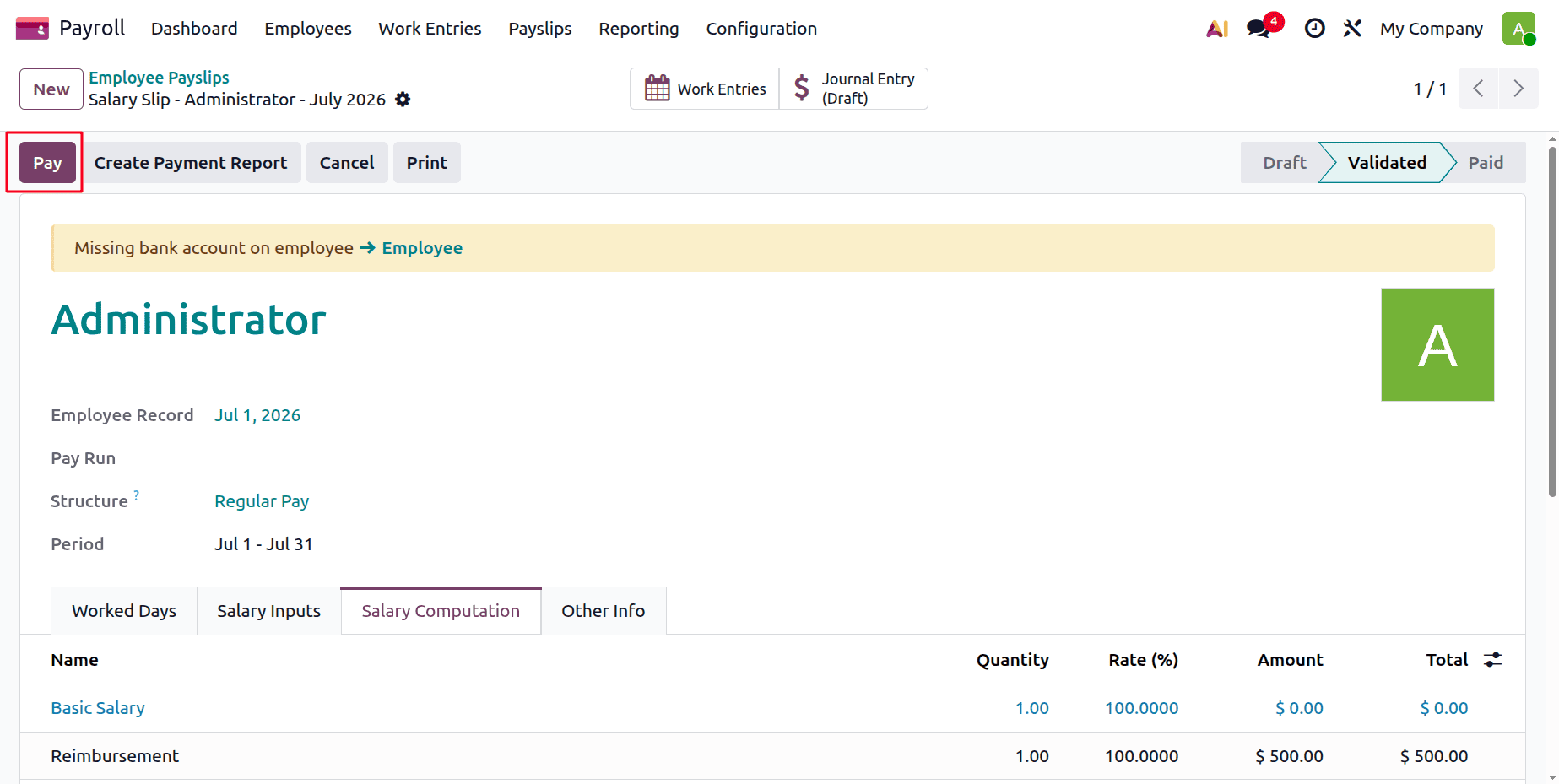
Task: Open the AI assistant icon
Action: tap(1217, 29)
